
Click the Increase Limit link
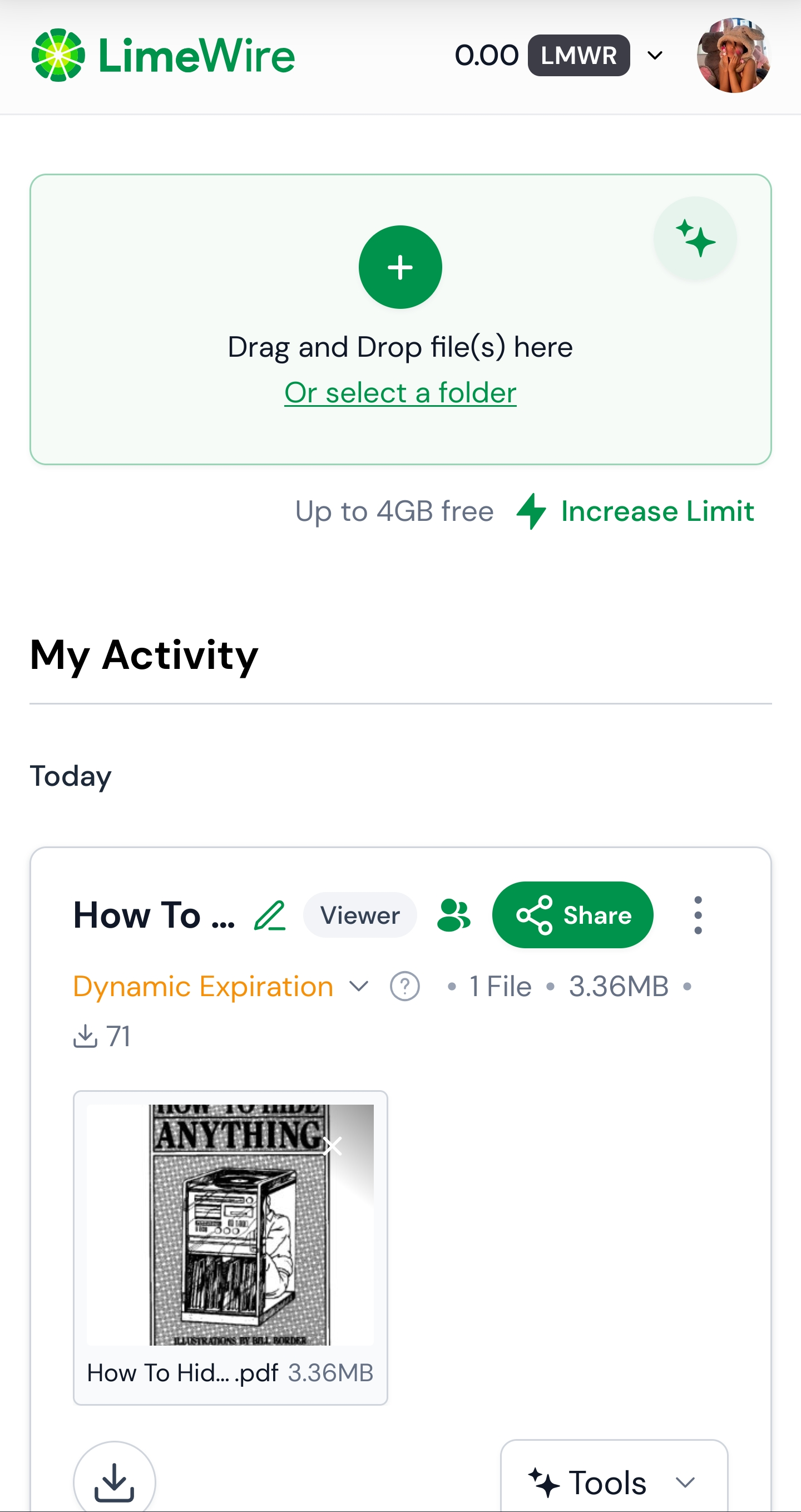[x=656, y=511]
